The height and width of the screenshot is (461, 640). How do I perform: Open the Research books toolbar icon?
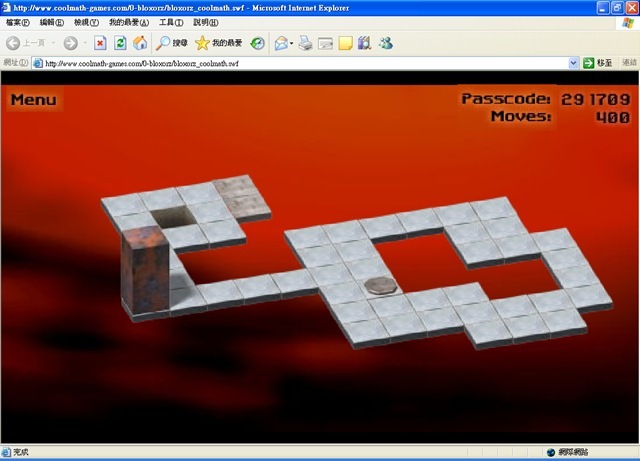pyautogui.click(x=364, y=43)
